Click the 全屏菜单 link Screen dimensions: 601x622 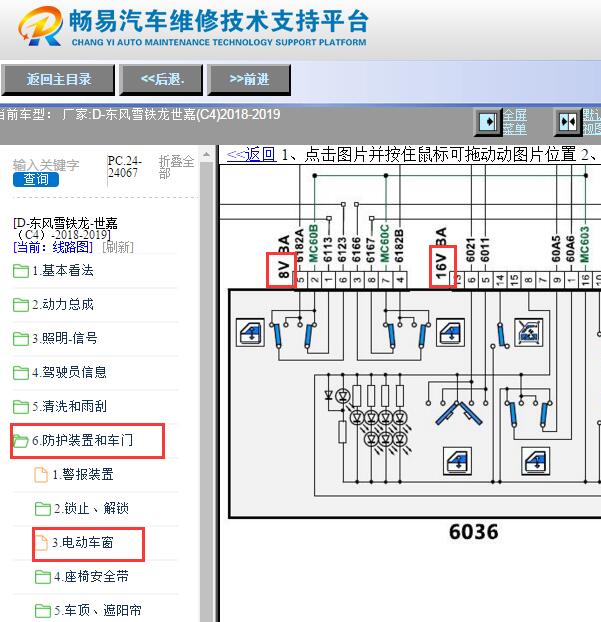coord(515,122)
